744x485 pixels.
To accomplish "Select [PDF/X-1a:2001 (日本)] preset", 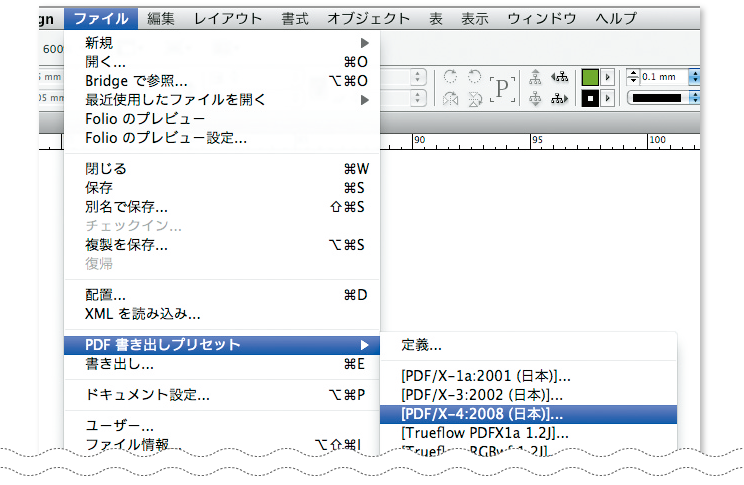I will (x=529, y=376).
